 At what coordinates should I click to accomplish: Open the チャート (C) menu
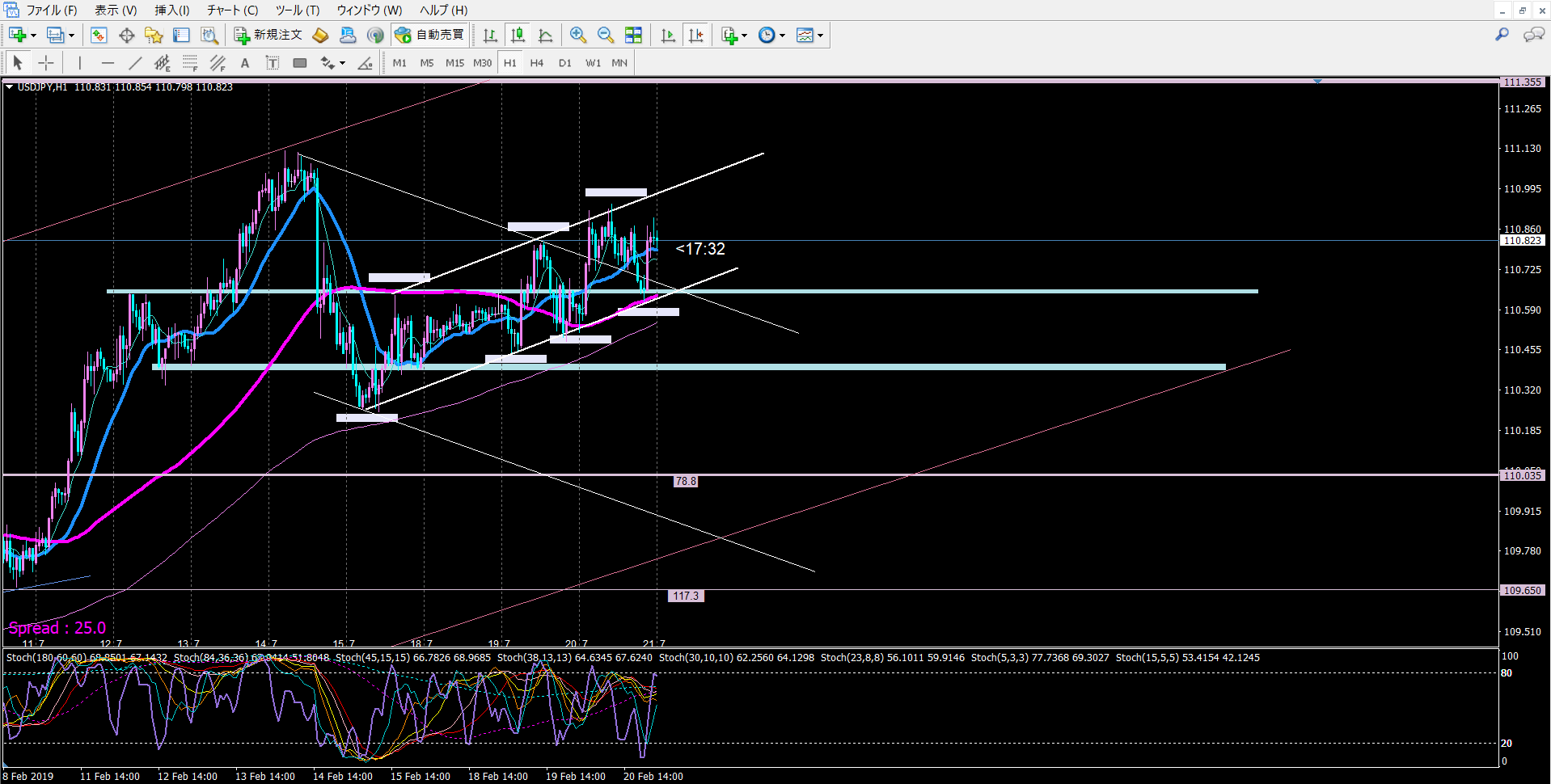(232, 11)
